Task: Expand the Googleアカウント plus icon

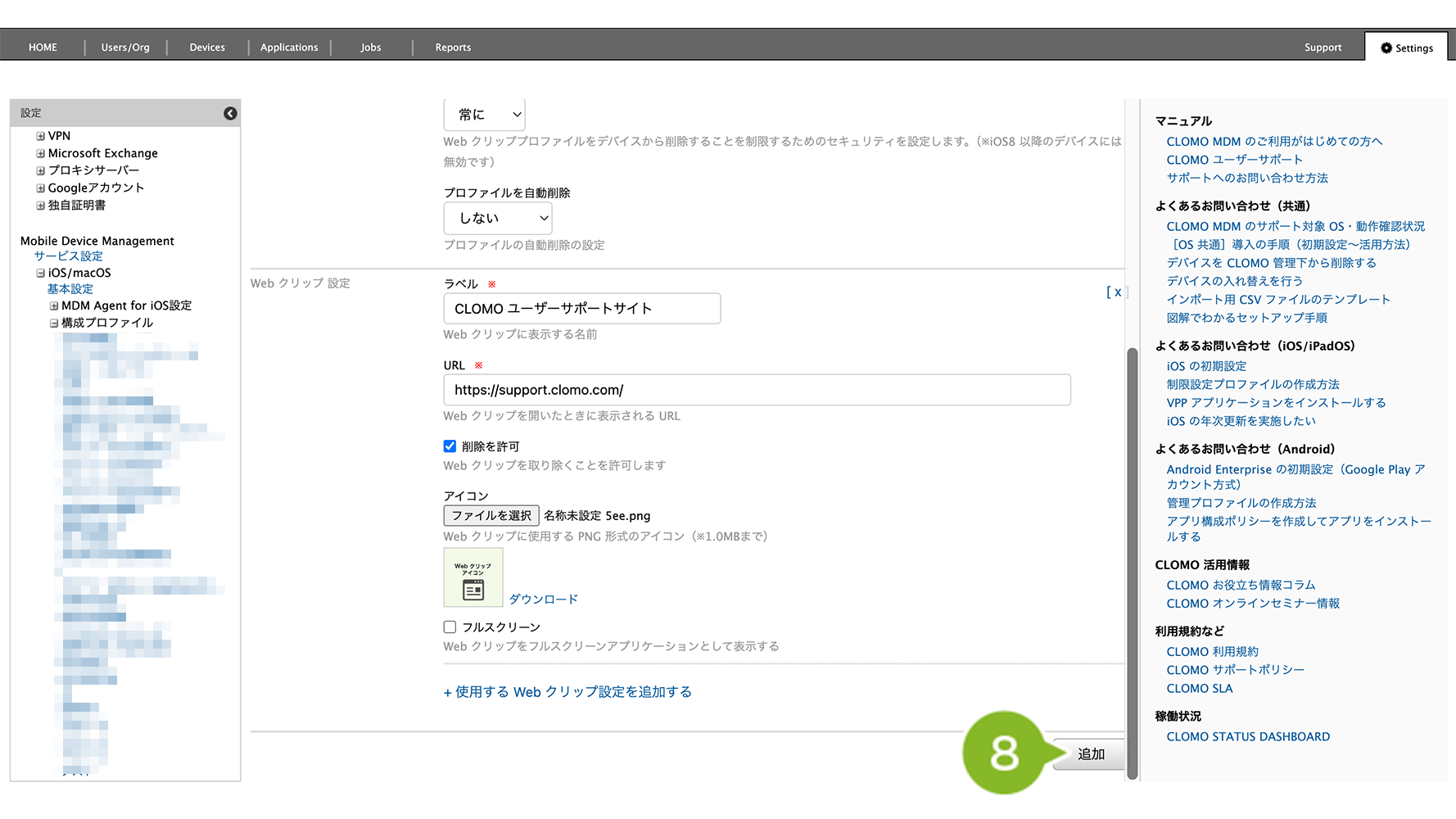Action: (x=40, y=188)
